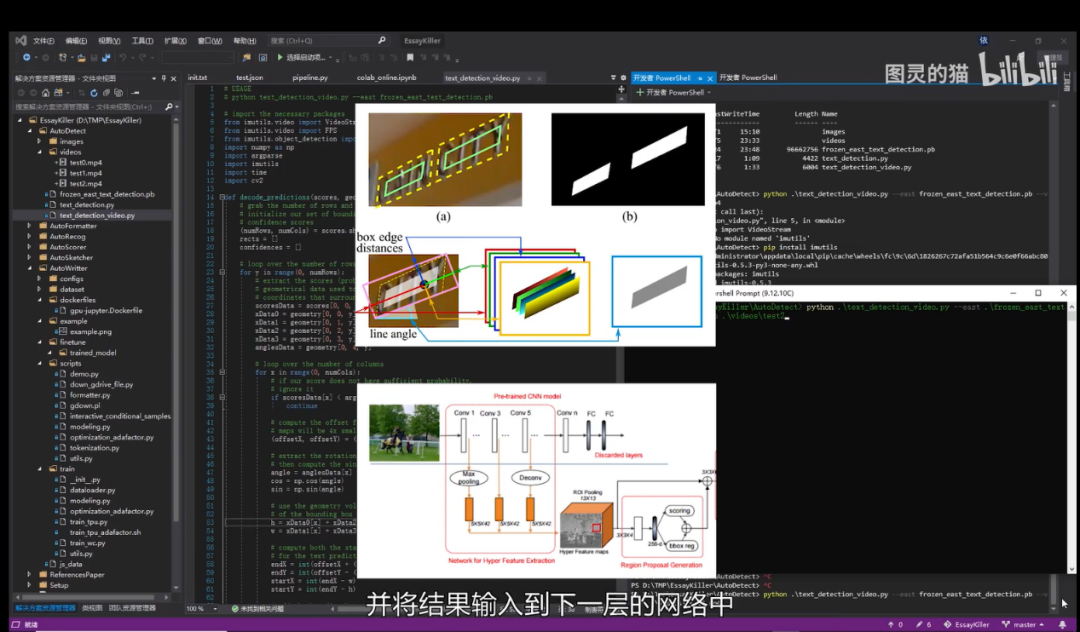Click the Home icon in Solution Explorer toolbar
The image size is (1080, 632).
pyautogui.click(x=47, y=92)
